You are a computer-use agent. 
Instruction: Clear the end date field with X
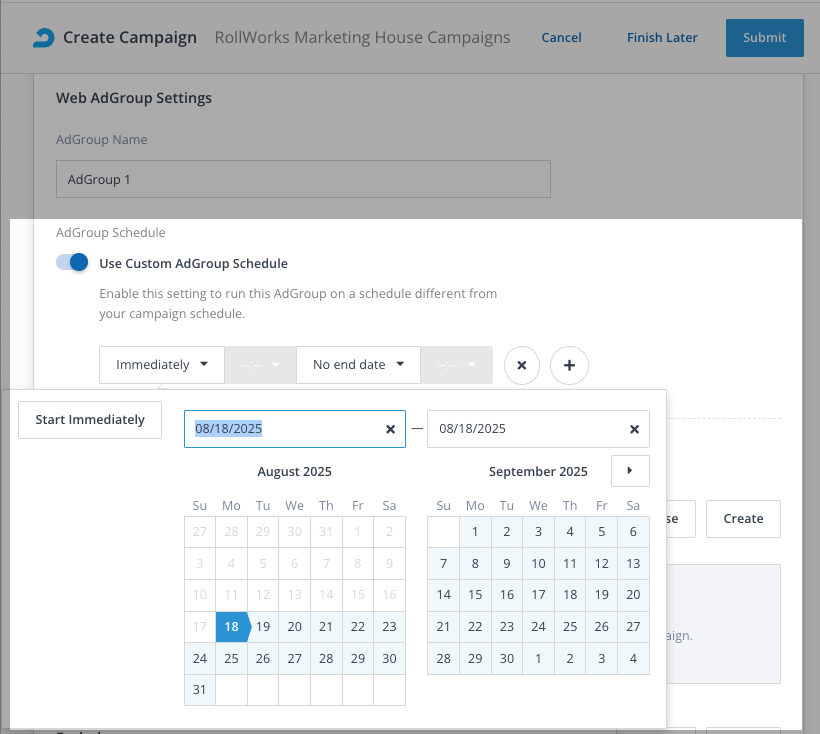[634, 429]
